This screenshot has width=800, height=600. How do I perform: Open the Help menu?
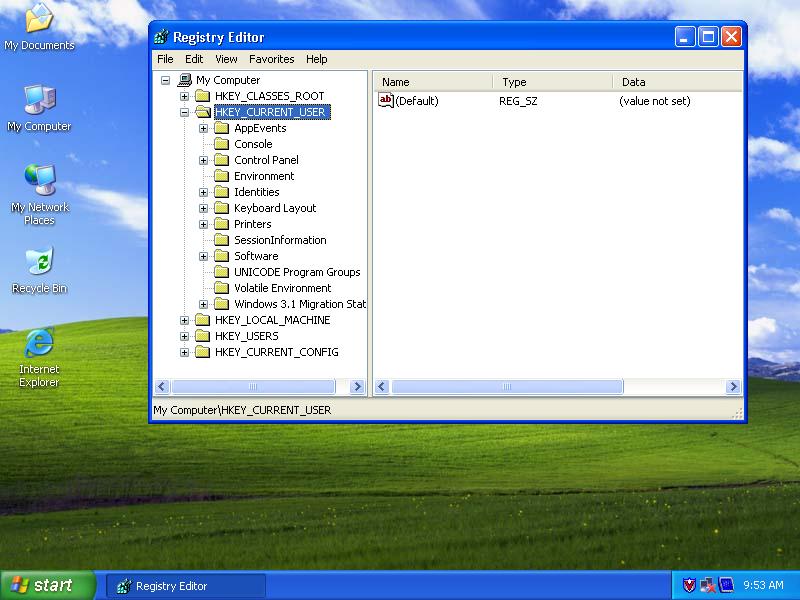coord(316,59)
